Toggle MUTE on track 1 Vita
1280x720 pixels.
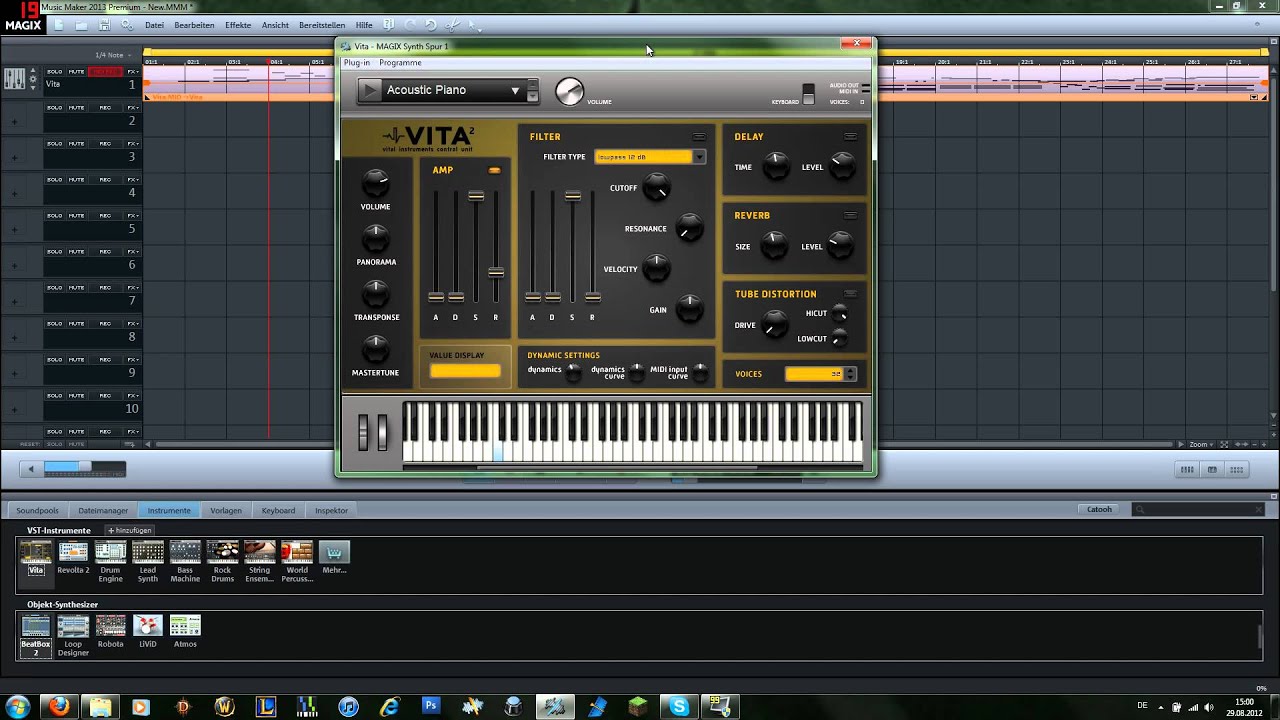76,72
